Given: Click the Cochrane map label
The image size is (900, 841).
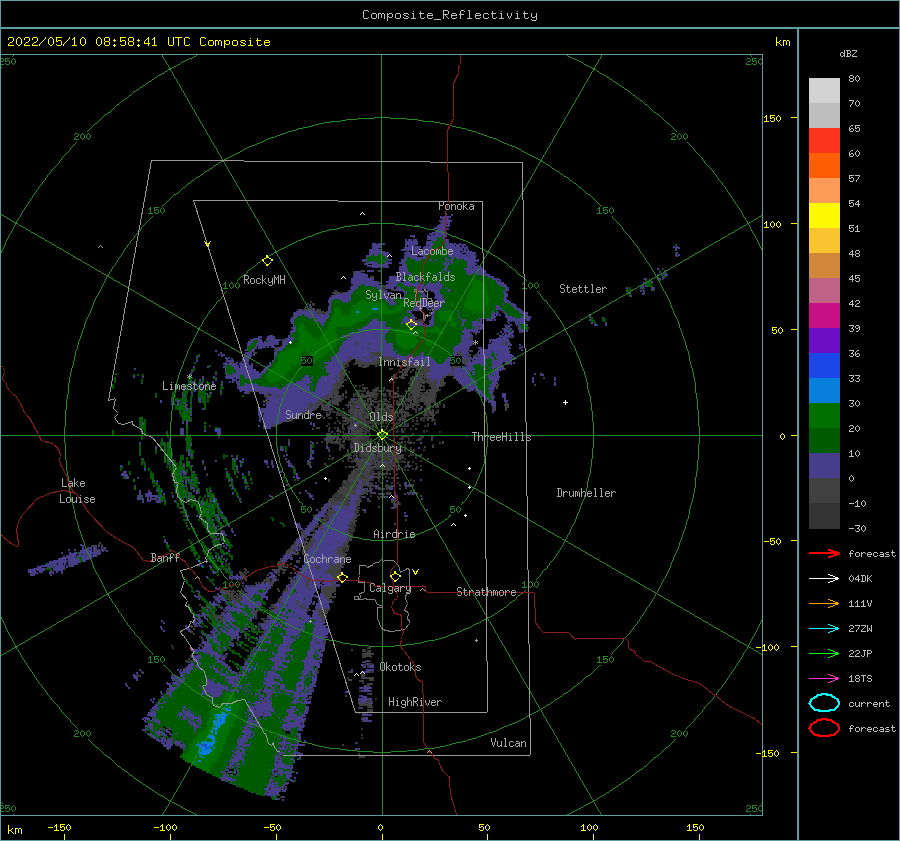Looking at the screenshot, I should point(327,559).
